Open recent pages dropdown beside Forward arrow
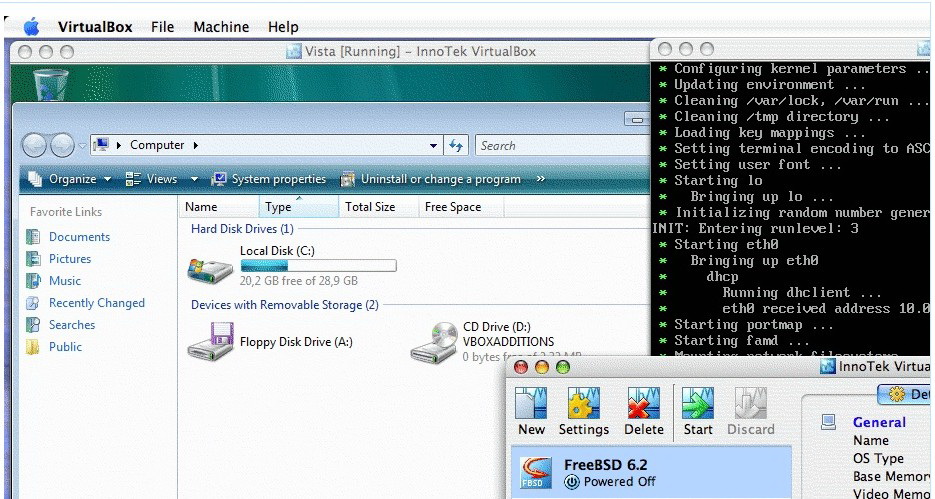The height and width of the screenshot is (499, 935). (x=82, y=145)
